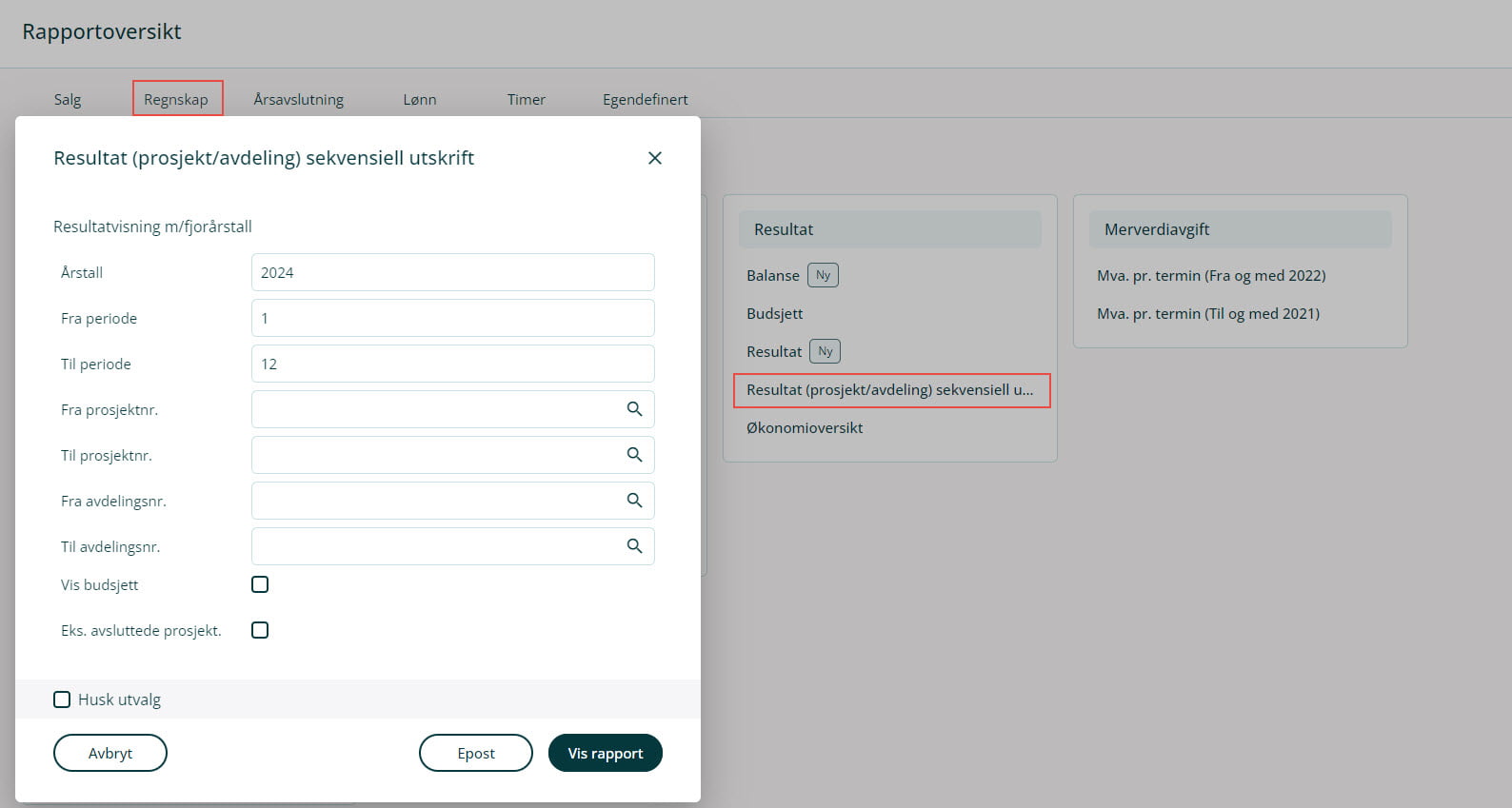Open the Egendefinert tab
Viewport: 1512px width, 808px height.
pyautogui.click(x=645, y=99)
